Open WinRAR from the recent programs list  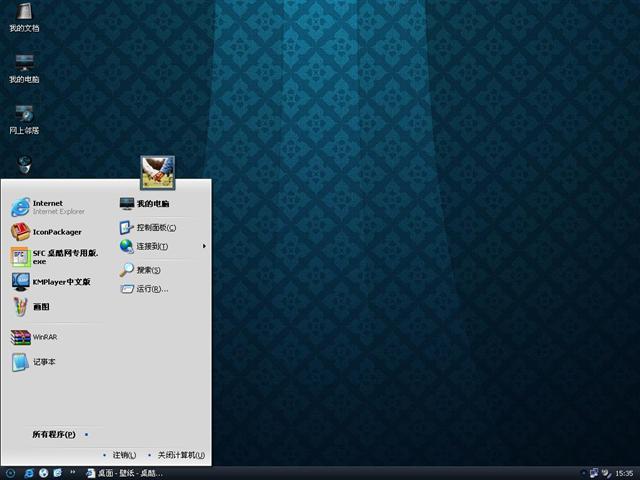pyautogui.click(x=34, y=337)
